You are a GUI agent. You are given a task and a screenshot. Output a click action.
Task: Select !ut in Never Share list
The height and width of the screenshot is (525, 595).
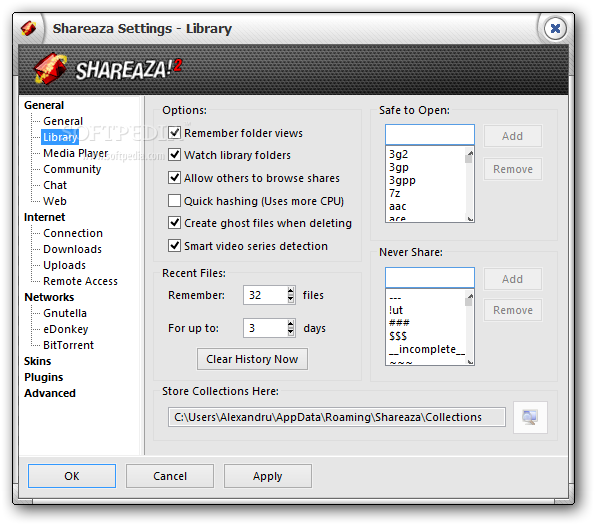coord(396,310)
